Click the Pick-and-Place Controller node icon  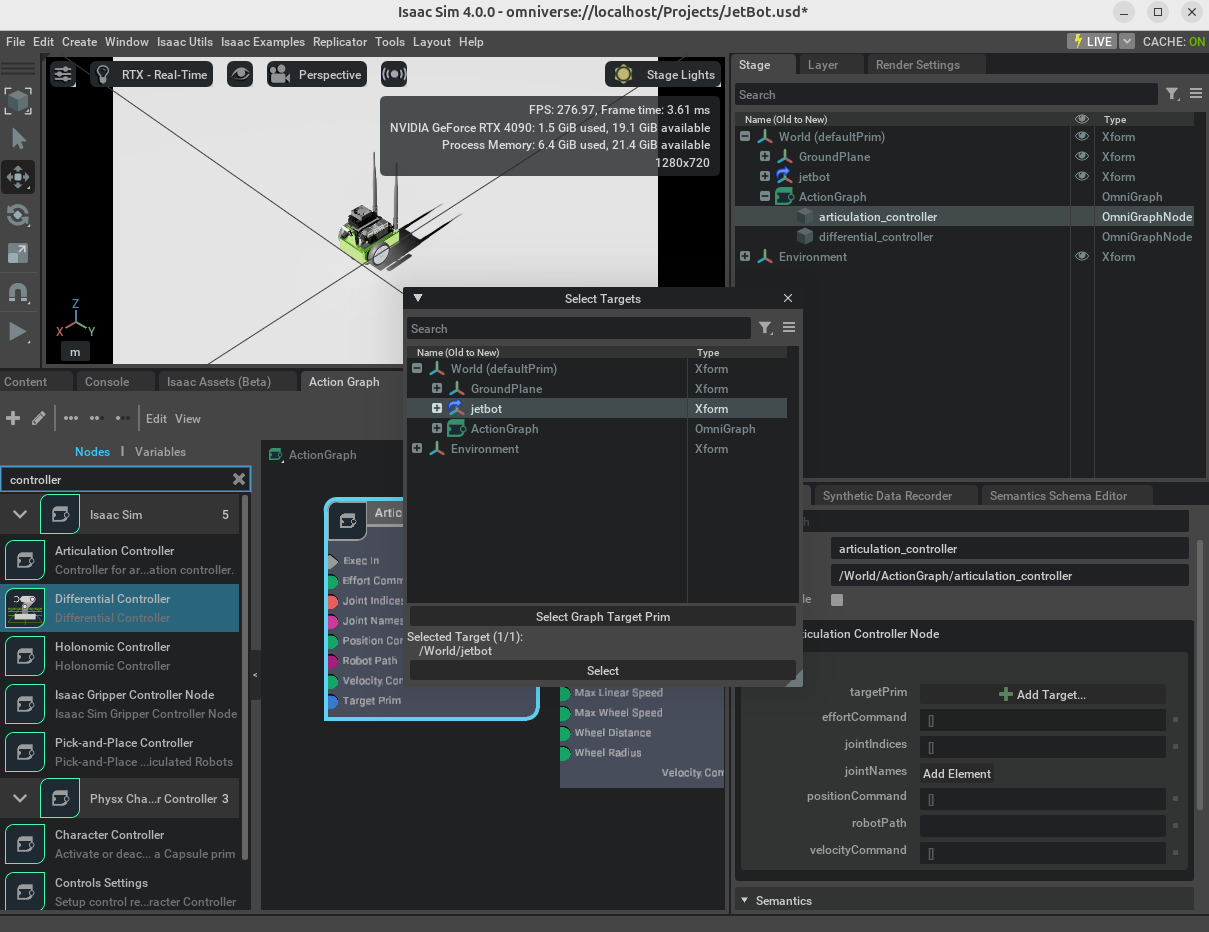click(x=25, y=752)
